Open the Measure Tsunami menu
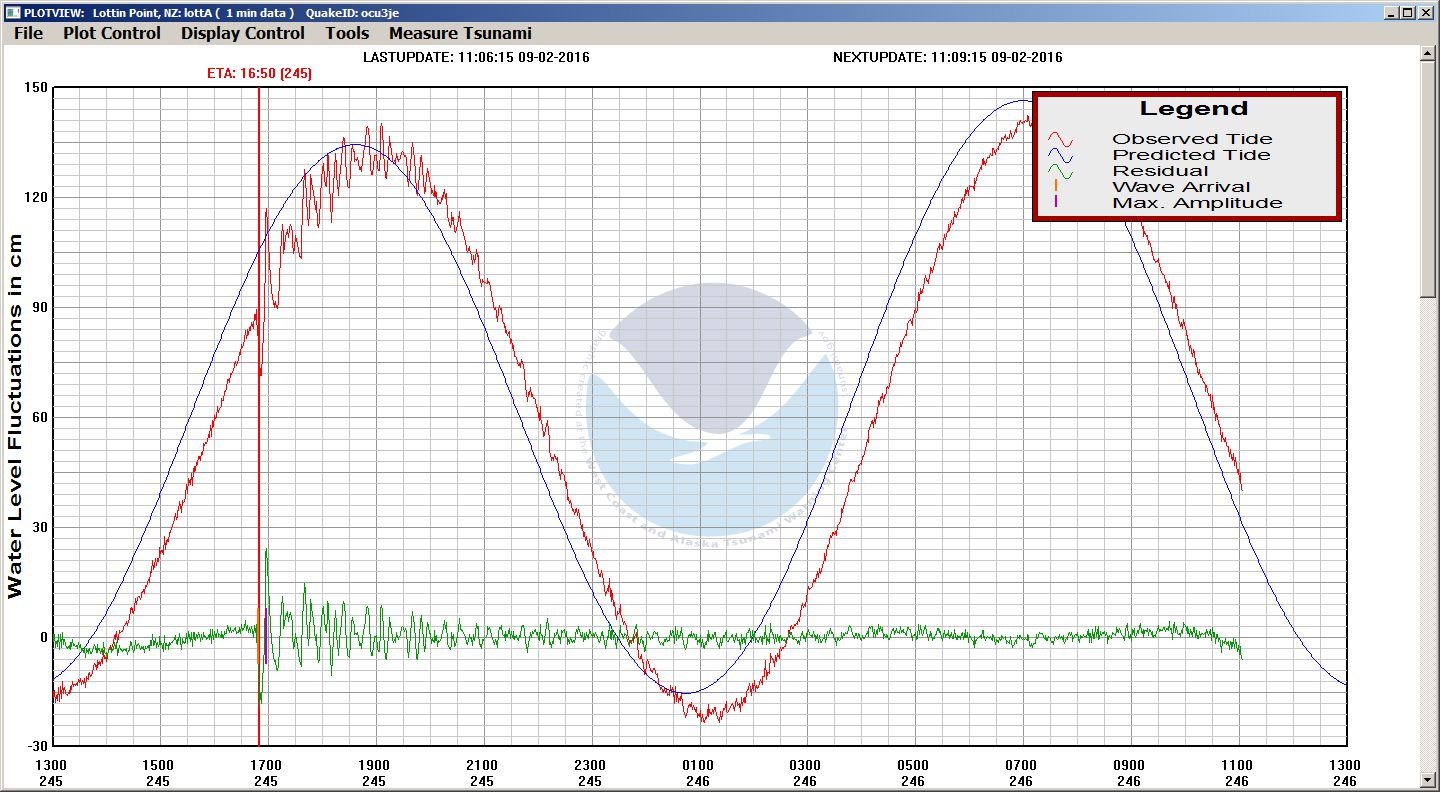The height and width of the screenshot is (792, 1440). tap(460, 33)
